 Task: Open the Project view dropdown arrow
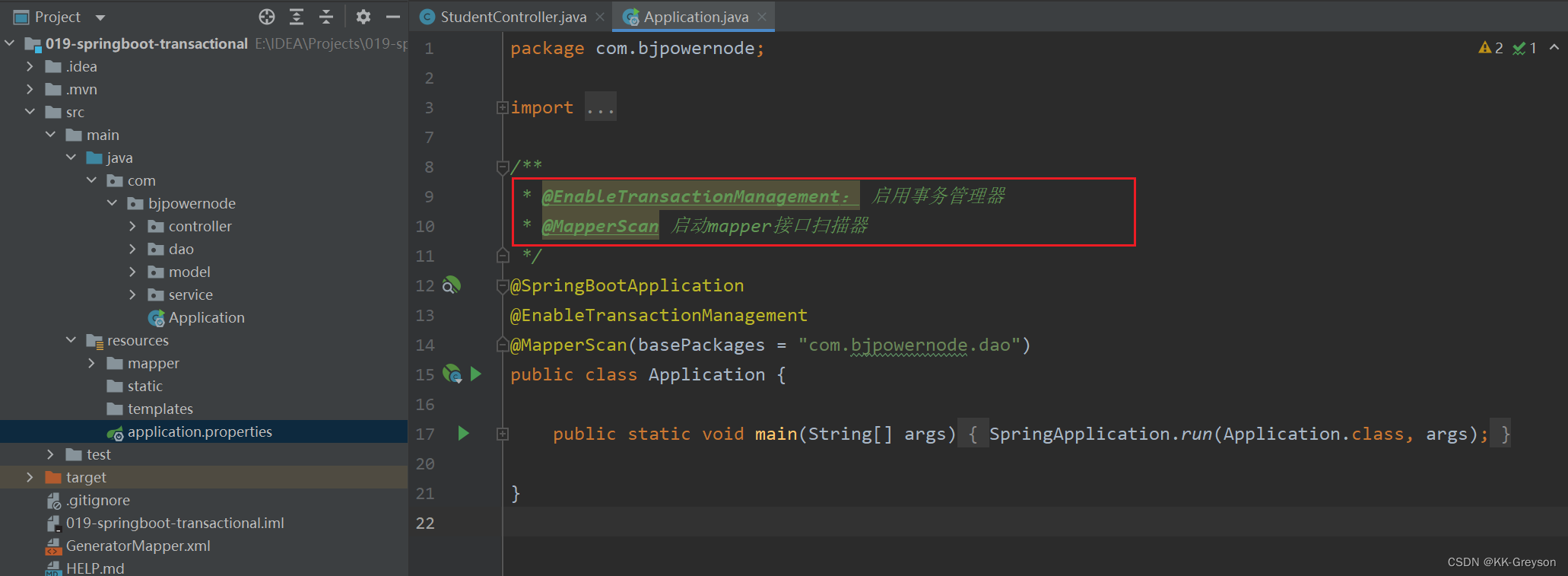[100, 18]
